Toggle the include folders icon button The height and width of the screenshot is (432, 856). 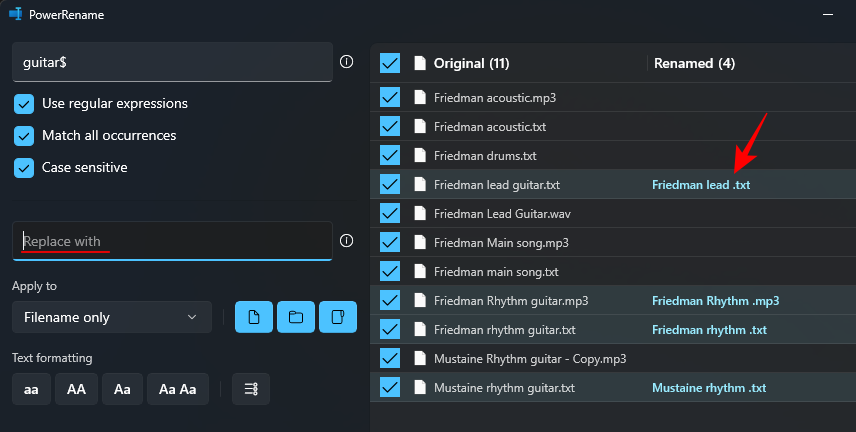[x=296, y=317]
